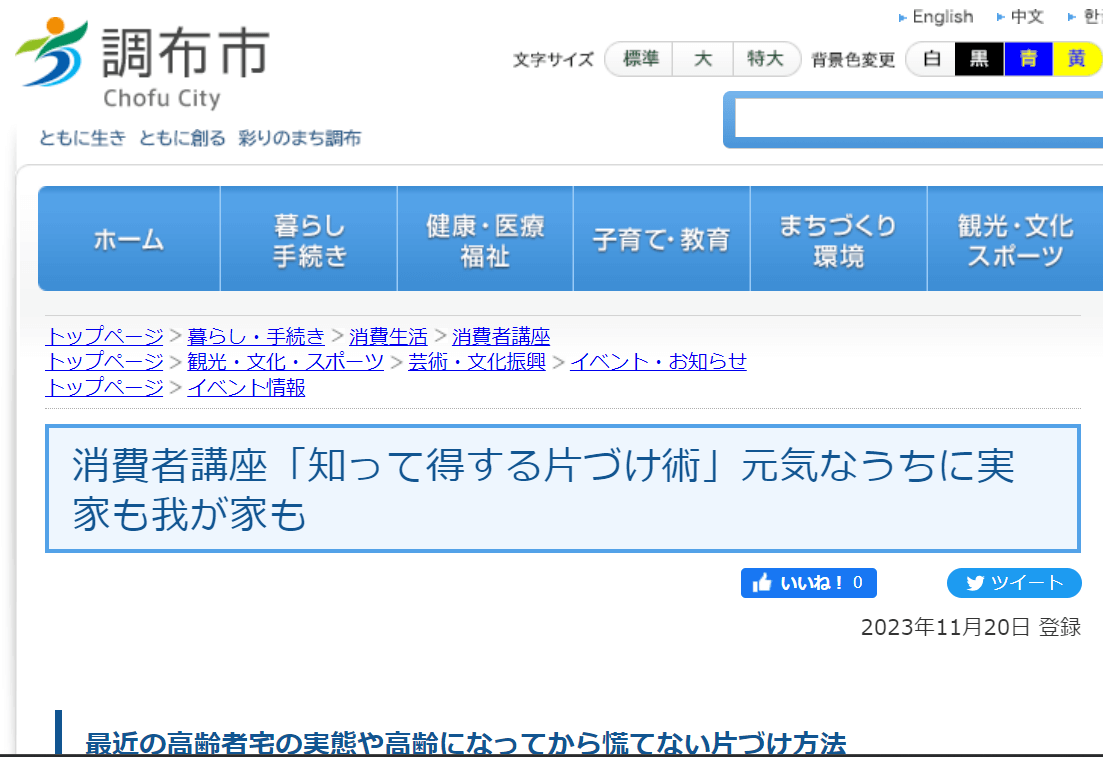
Task: Open the 暮らし 手続き menu tab
Action: pos(309,239)
